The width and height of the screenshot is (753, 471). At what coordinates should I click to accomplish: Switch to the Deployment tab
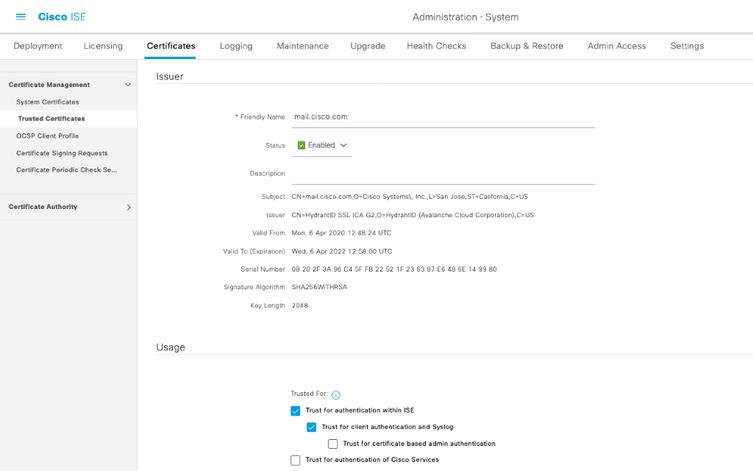(38, 46)
